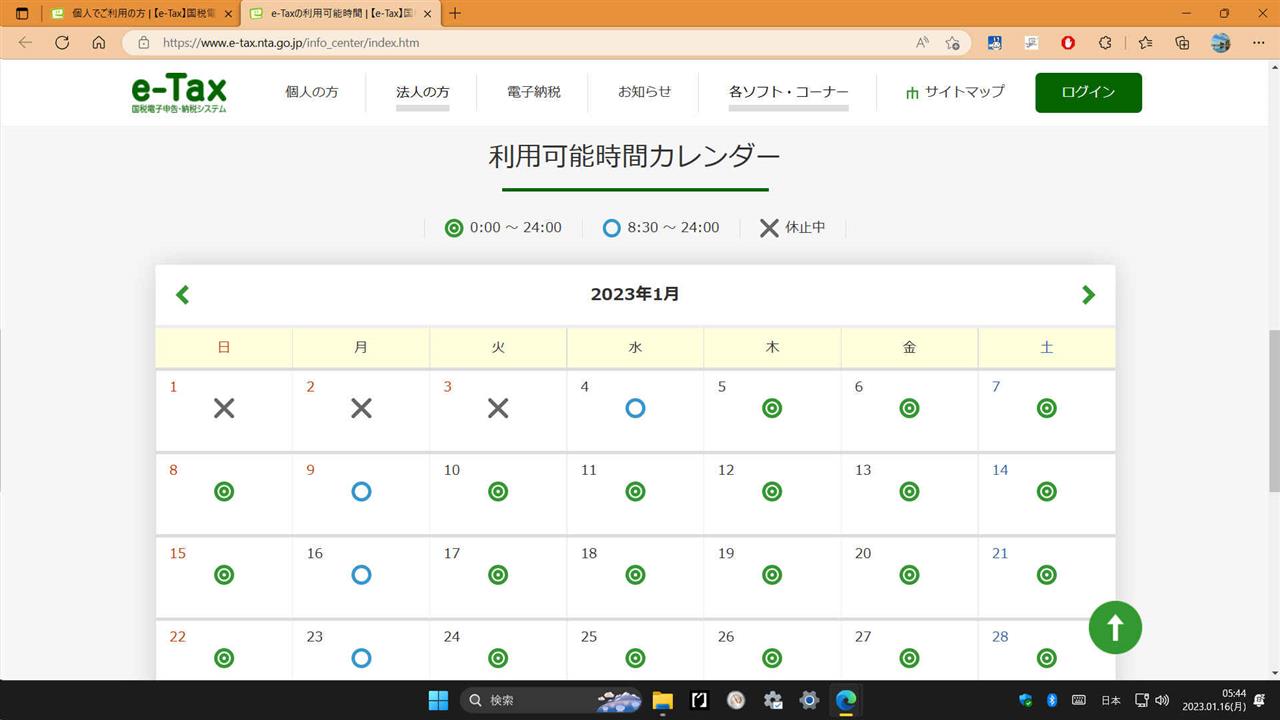Screen dimensions: 1280x720
Task: Open the サイトマップ link
Action: click(955, 92)
